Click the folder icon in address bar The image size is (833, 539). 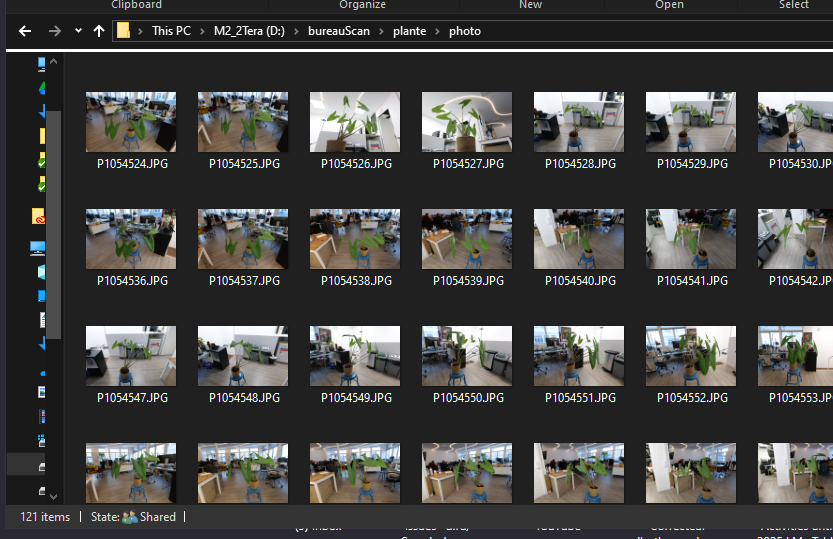coord(123,30)
